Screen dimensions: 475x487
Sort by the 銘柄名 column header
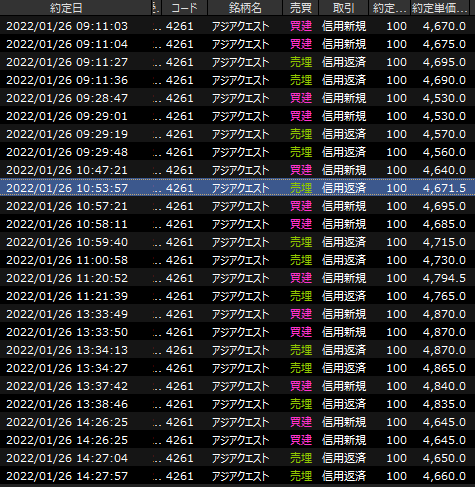(245, 8)
